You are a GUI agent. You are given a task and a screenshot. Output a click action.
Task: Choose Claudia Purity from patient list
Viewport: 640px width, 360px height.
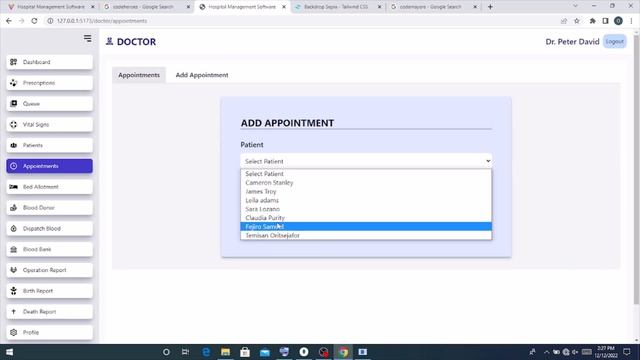(366, 218)
